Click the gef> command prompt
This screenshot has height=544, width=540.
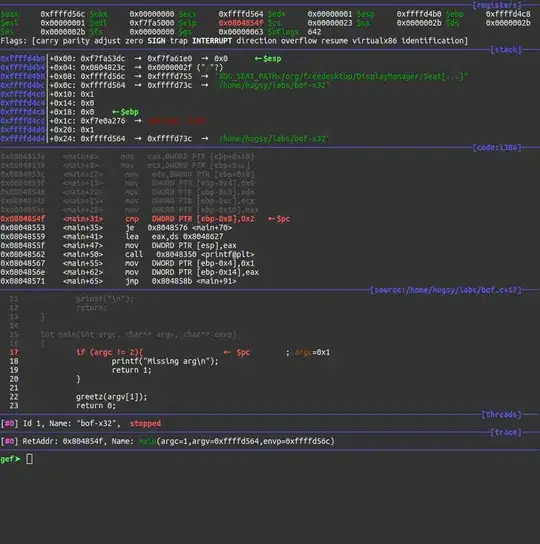click(10, 459)
